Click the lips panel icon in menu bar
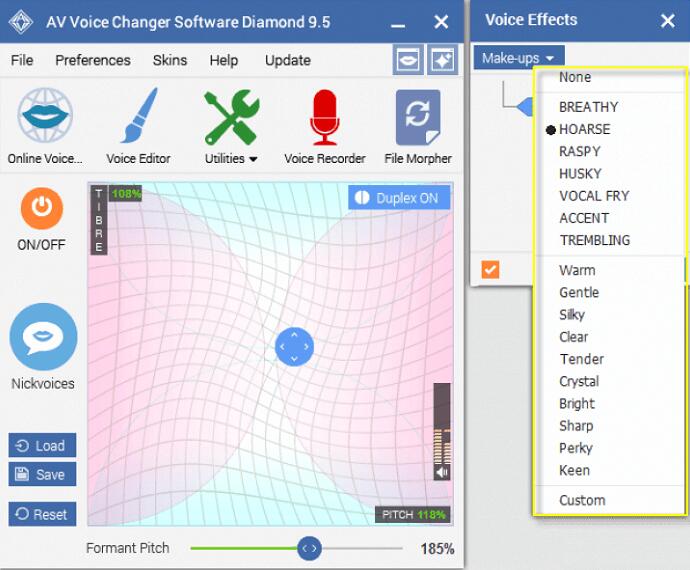690x570 pixels. pos(408,59)
